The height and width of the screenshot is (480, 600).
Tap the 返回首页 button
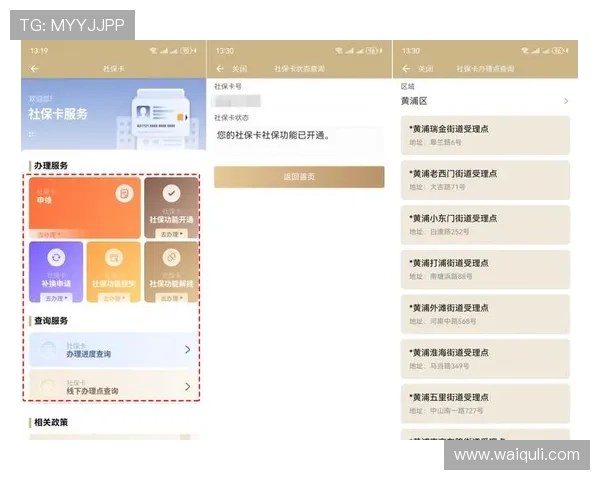(299, 177)
